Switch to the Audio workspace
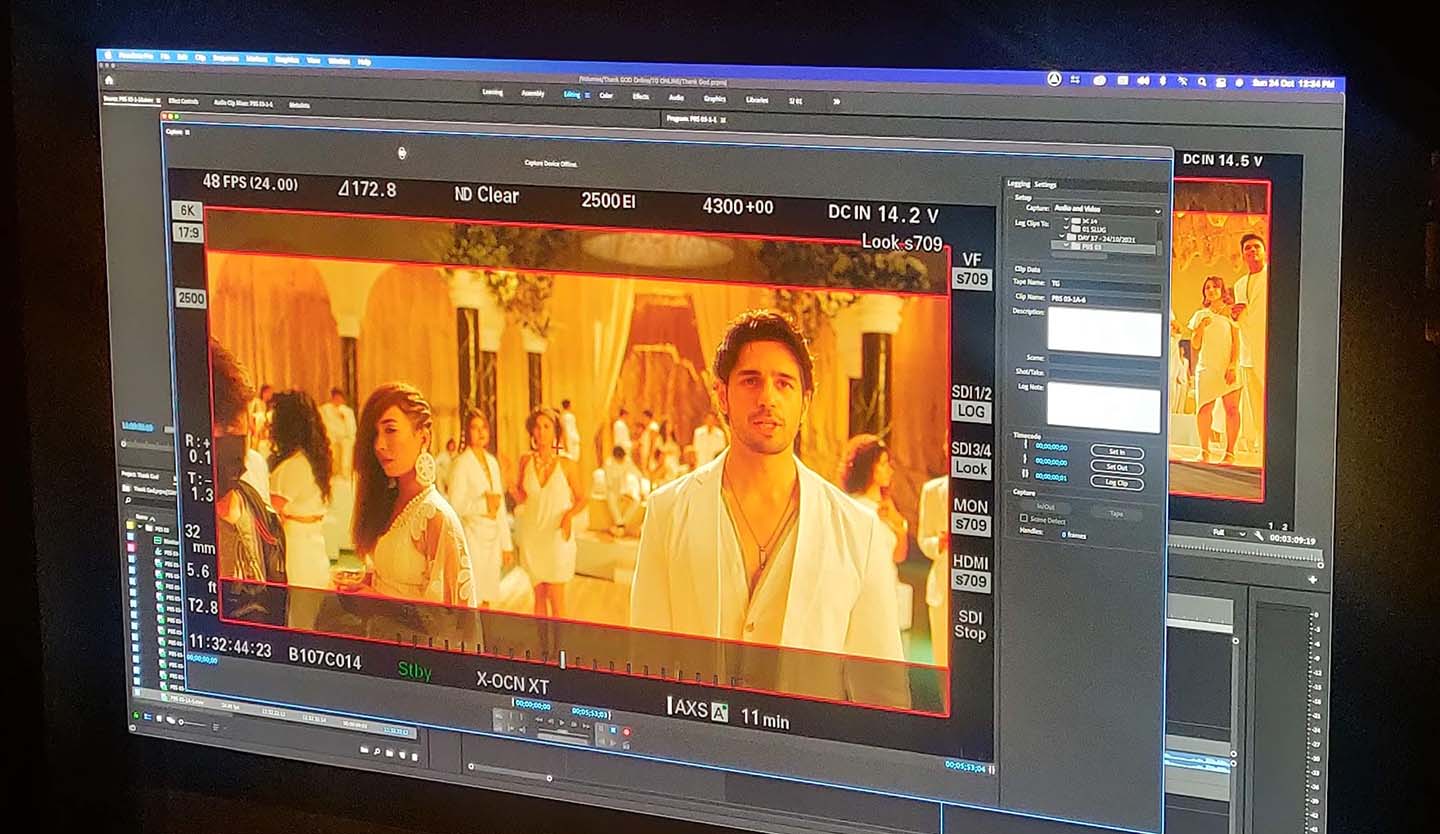 [x=676, y=97]
